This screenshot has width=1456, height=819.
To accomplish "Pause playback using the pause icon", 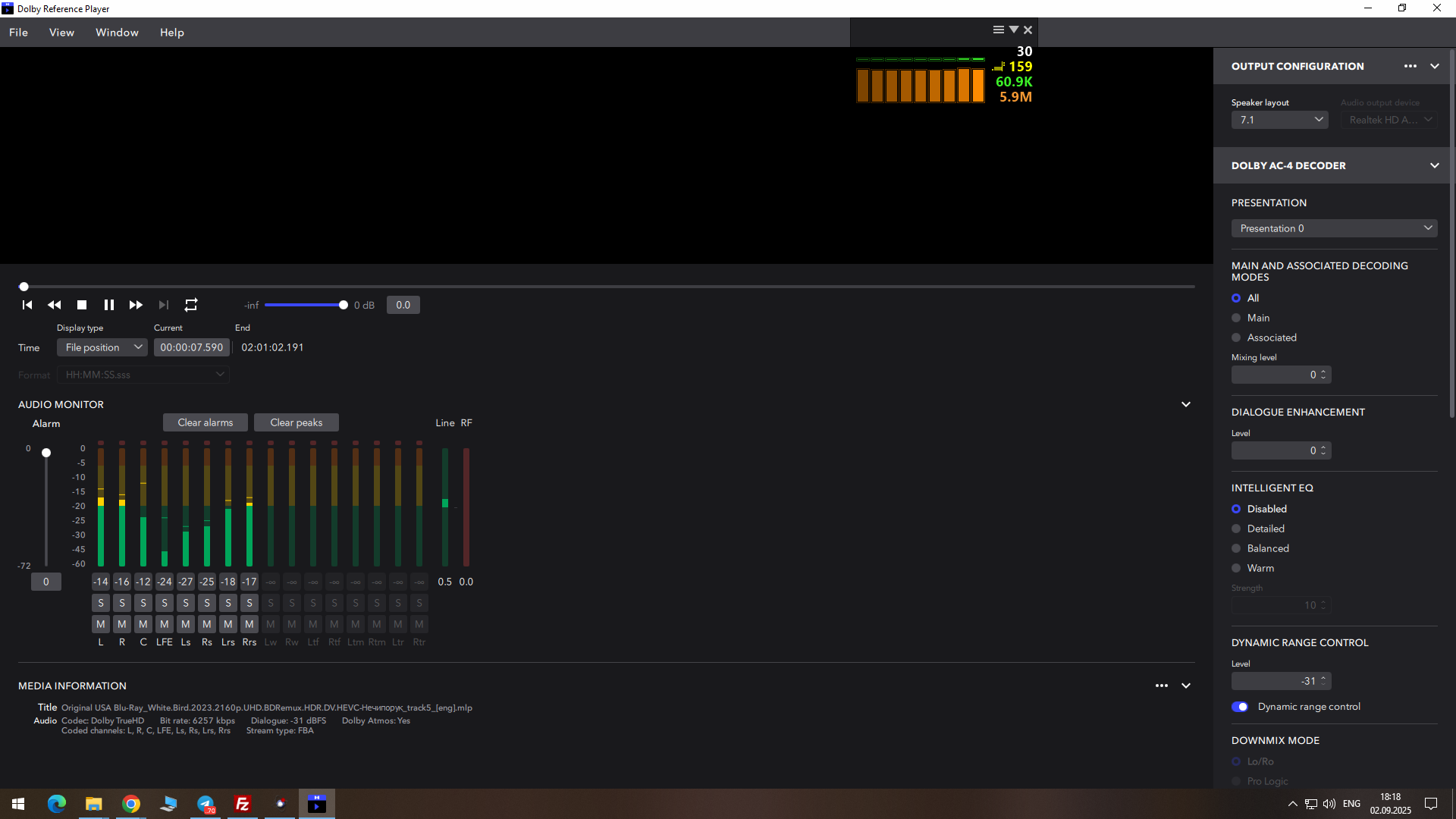I will tap(109, 305).
